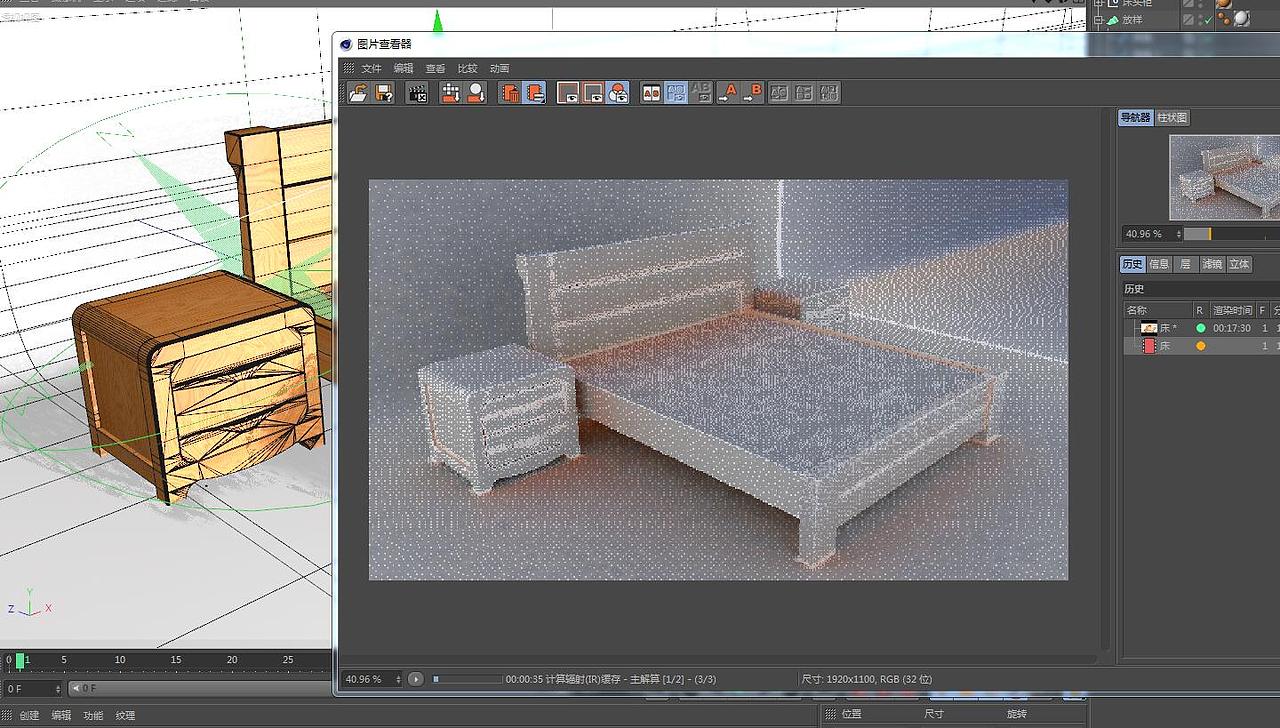The image size is (1280, 728).
Task: Open the 编辑 menu in Picture Viewer
Action: 403,69
